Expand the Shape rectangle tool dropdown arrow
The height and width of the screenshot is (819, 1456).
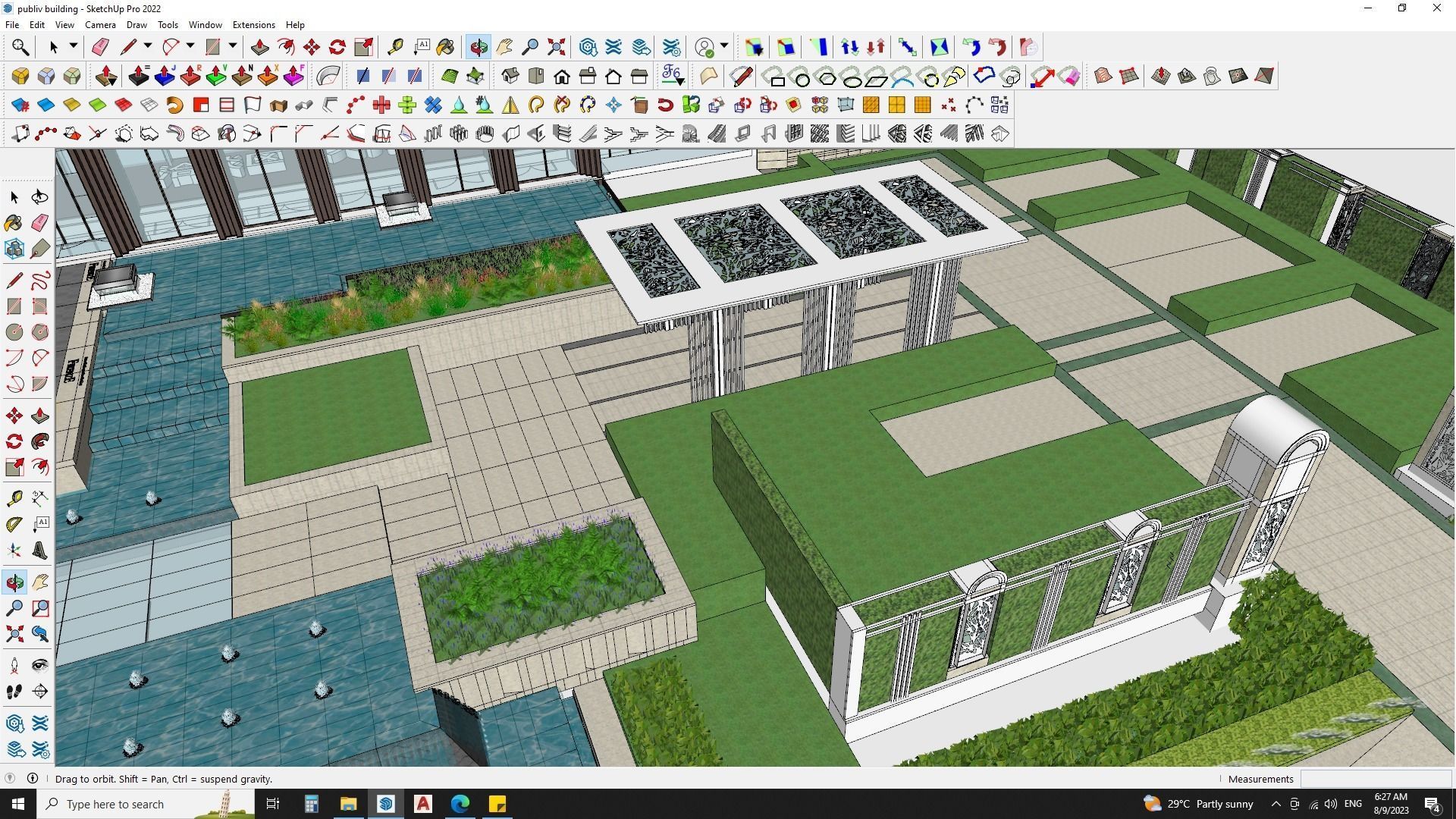233,47
